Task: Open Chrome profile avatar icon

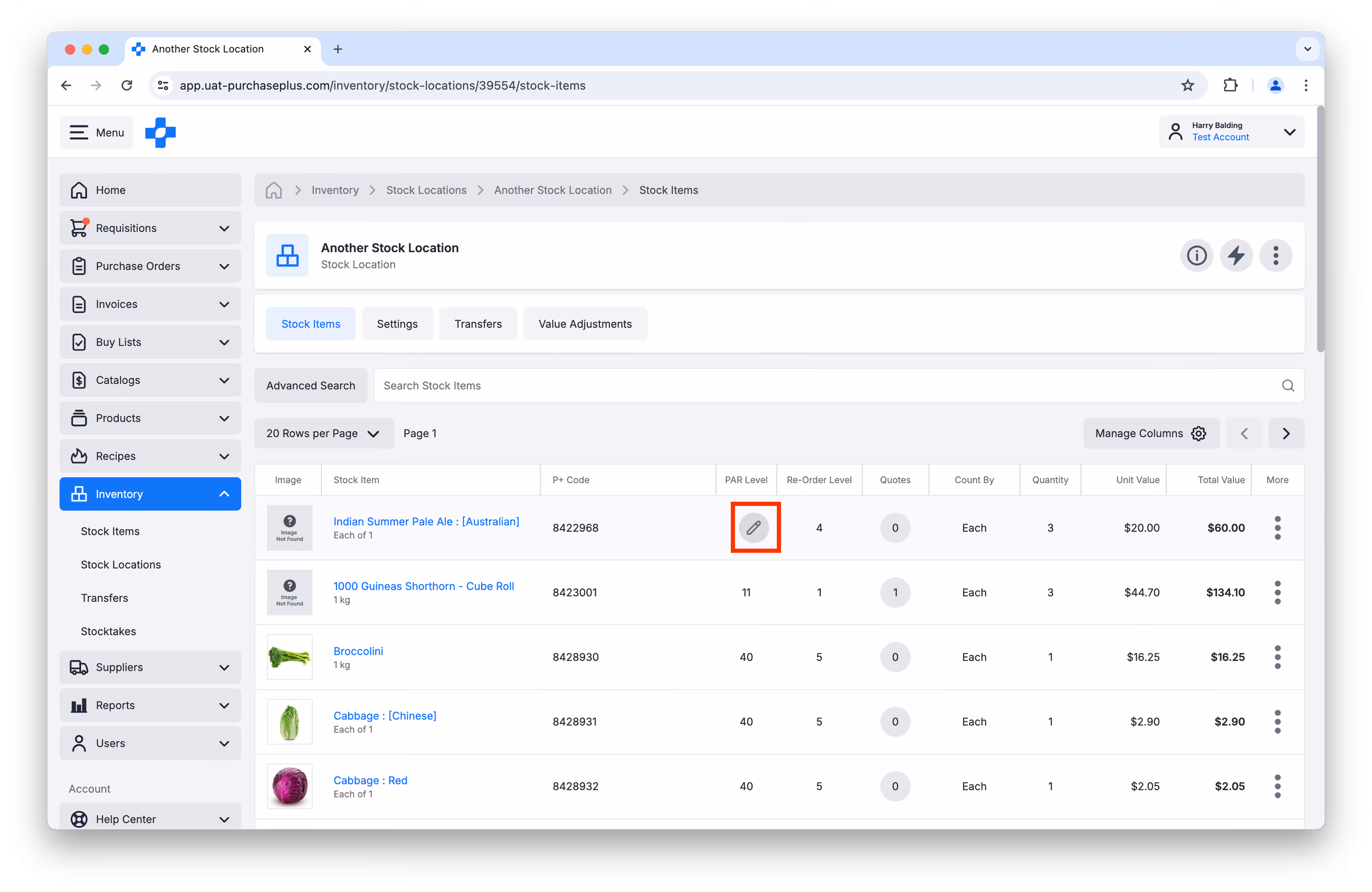Action: (1275, 85)
